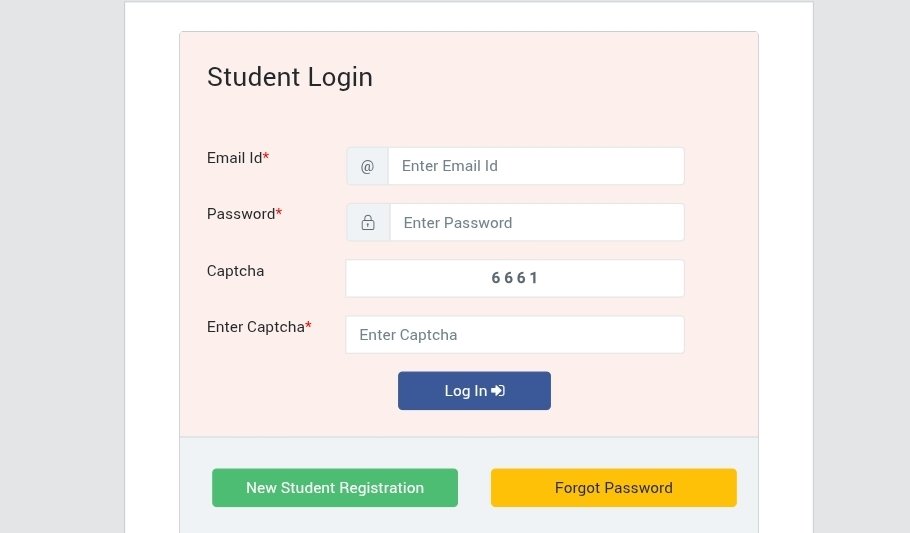Image resolution: width=910 pixels, height=533 pixels.
Task: Focus the Enter Email Id input field
Action: [535, 166]
